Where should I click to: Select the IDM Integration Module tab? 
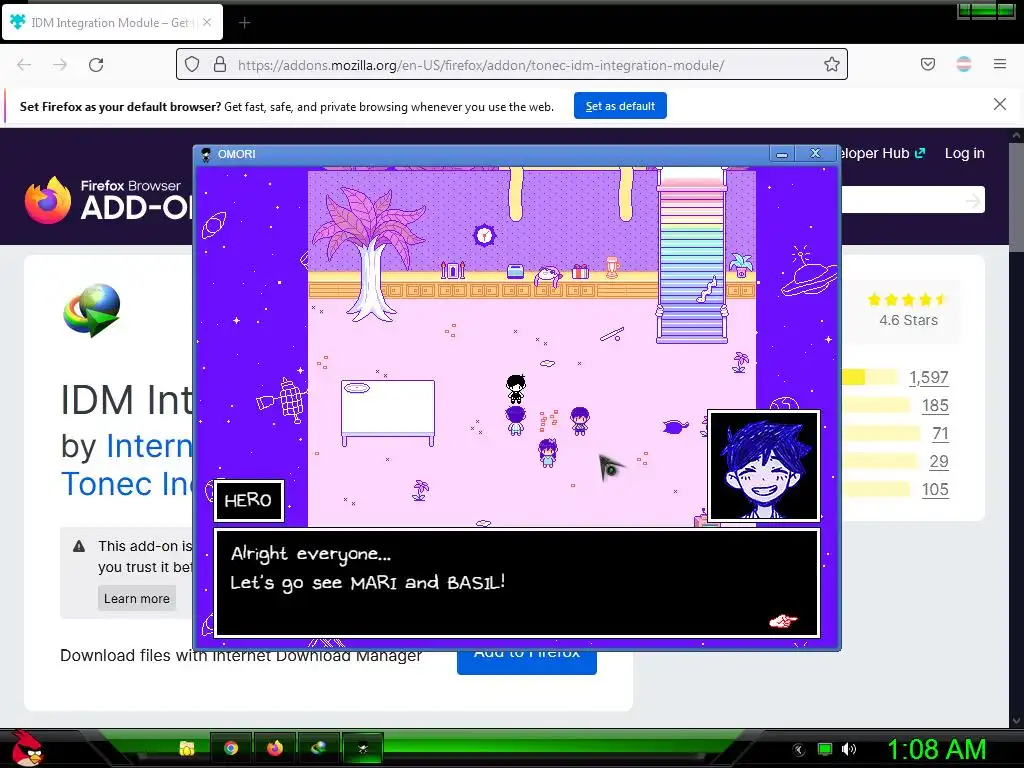(x=112, y=23)
